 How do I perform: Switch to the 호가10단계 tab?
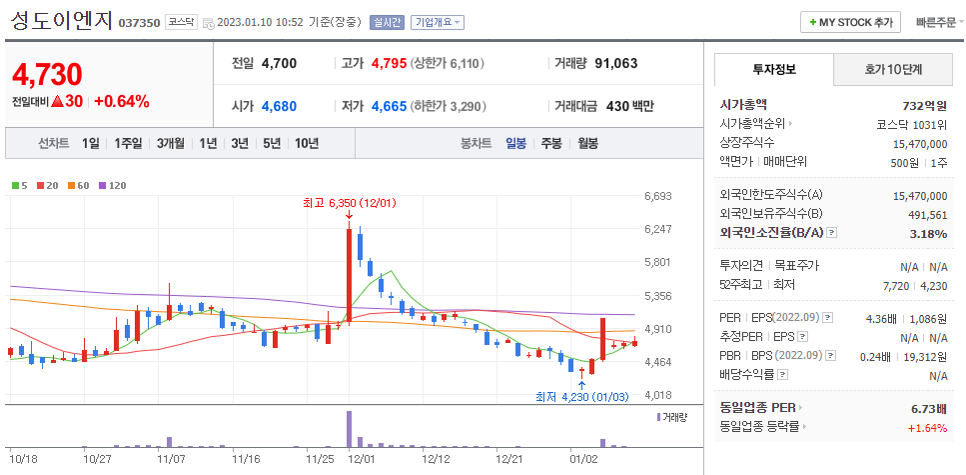point(893,70)
